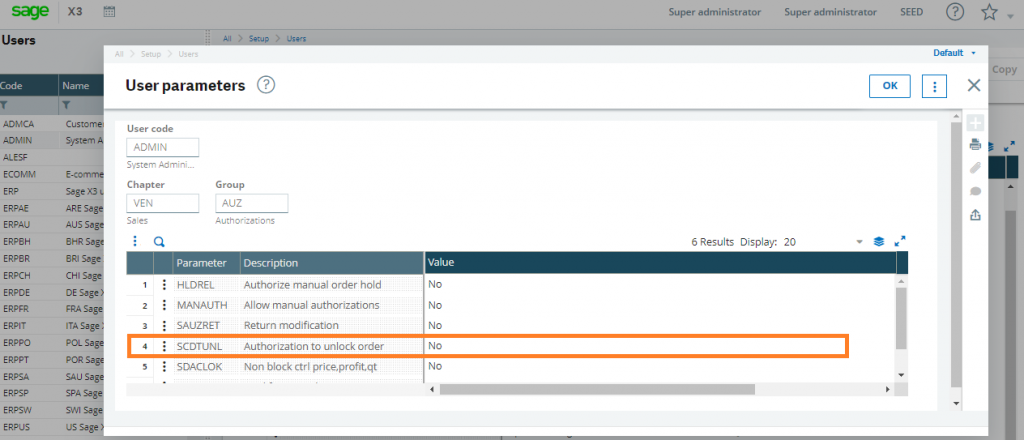1024x440 pixels.
Task: Open the Default view dropdown
Action: coord(954,53)
